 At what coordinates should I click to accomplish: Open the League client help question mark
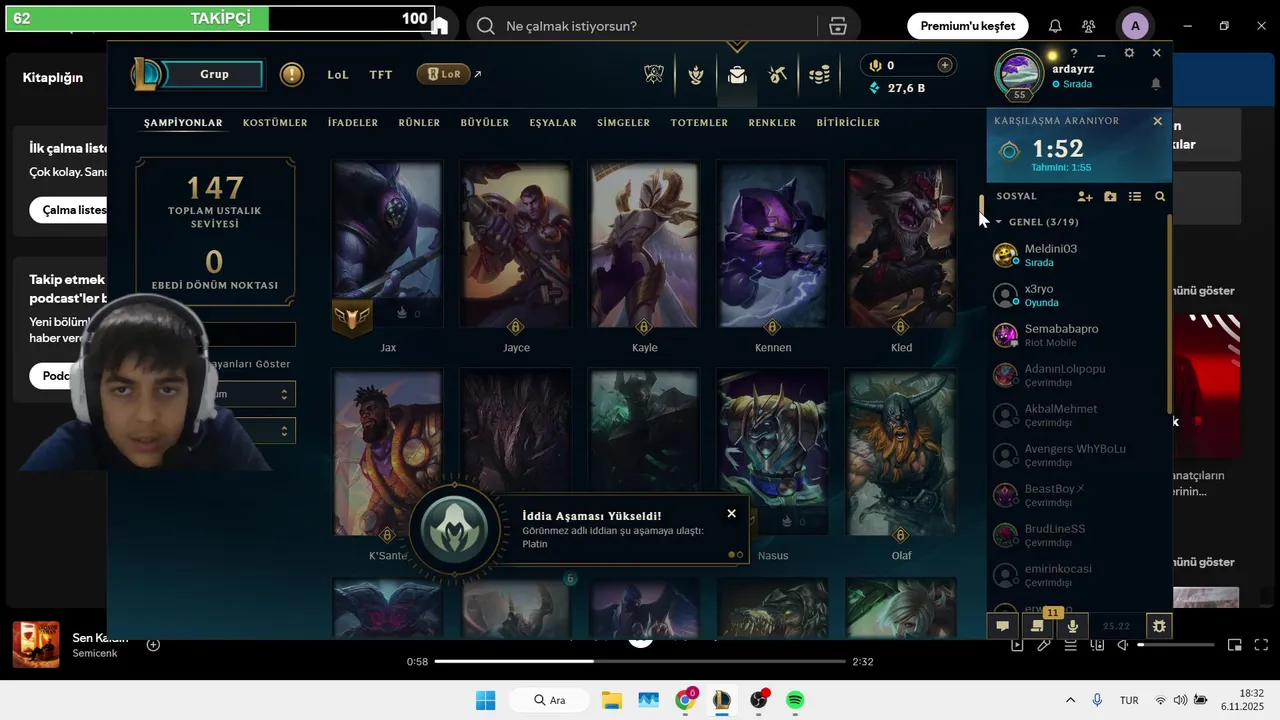click(1074, 53)
